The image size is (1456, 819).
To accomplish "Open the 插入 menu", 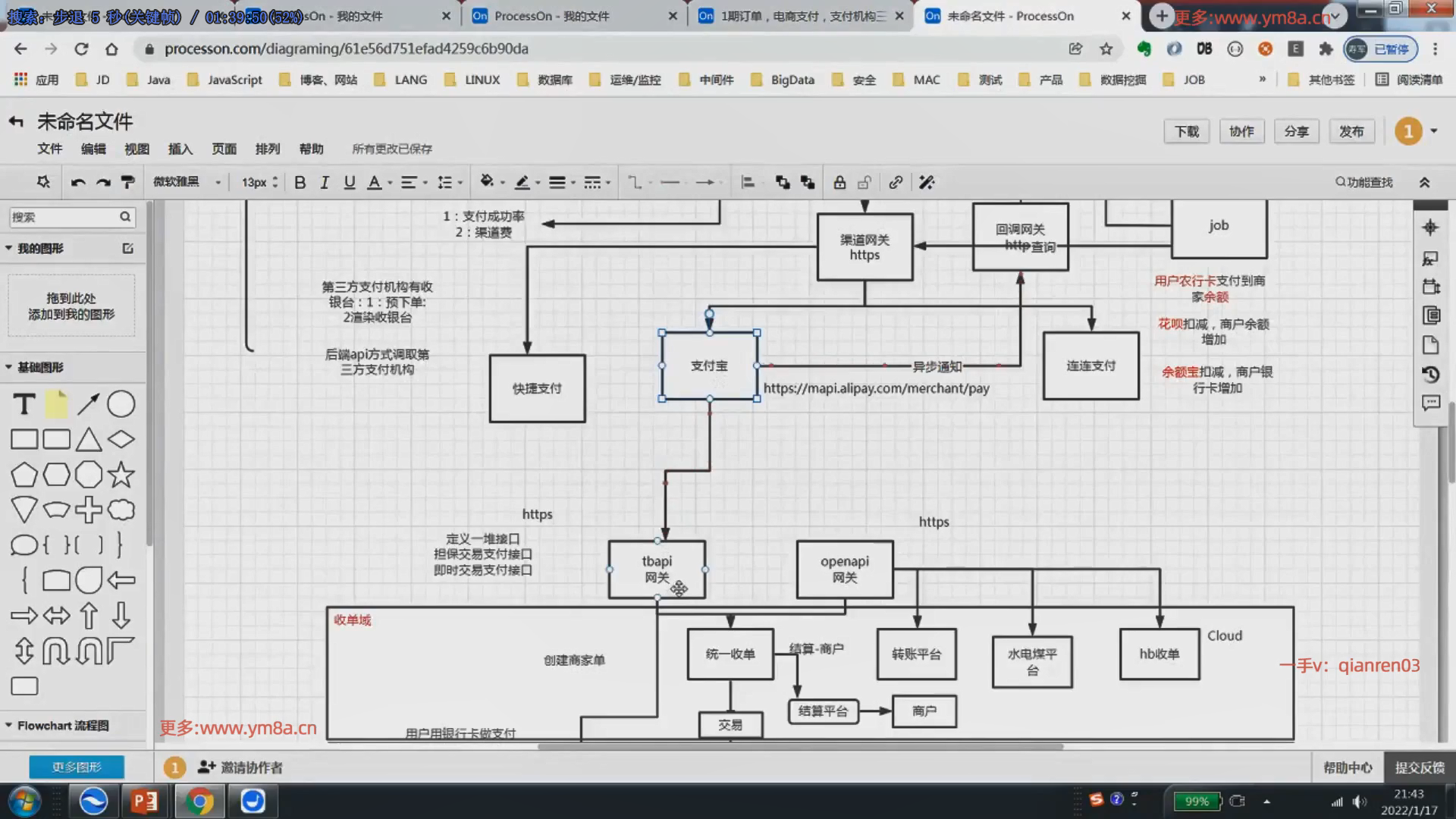I will pos(180,149).
